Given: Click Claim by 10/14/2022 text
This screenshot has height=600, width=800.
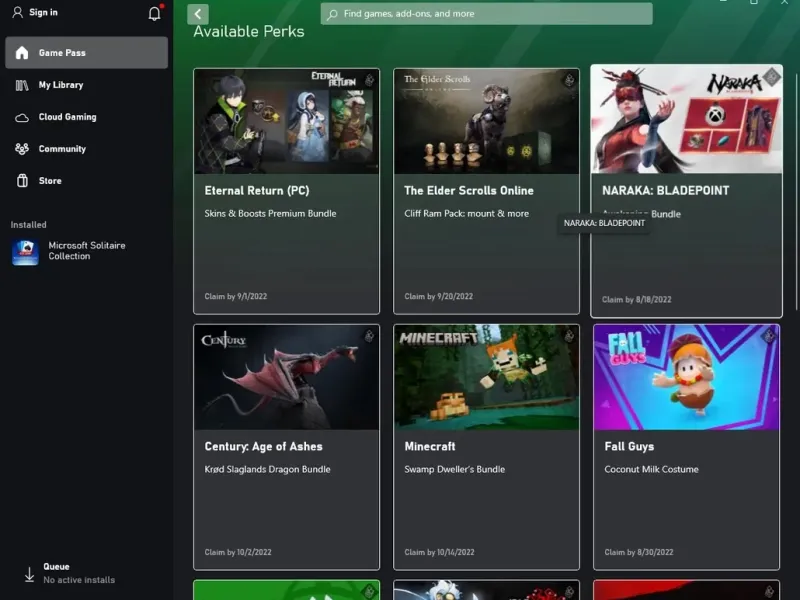Looking at the screenshot, I should 439,552.
